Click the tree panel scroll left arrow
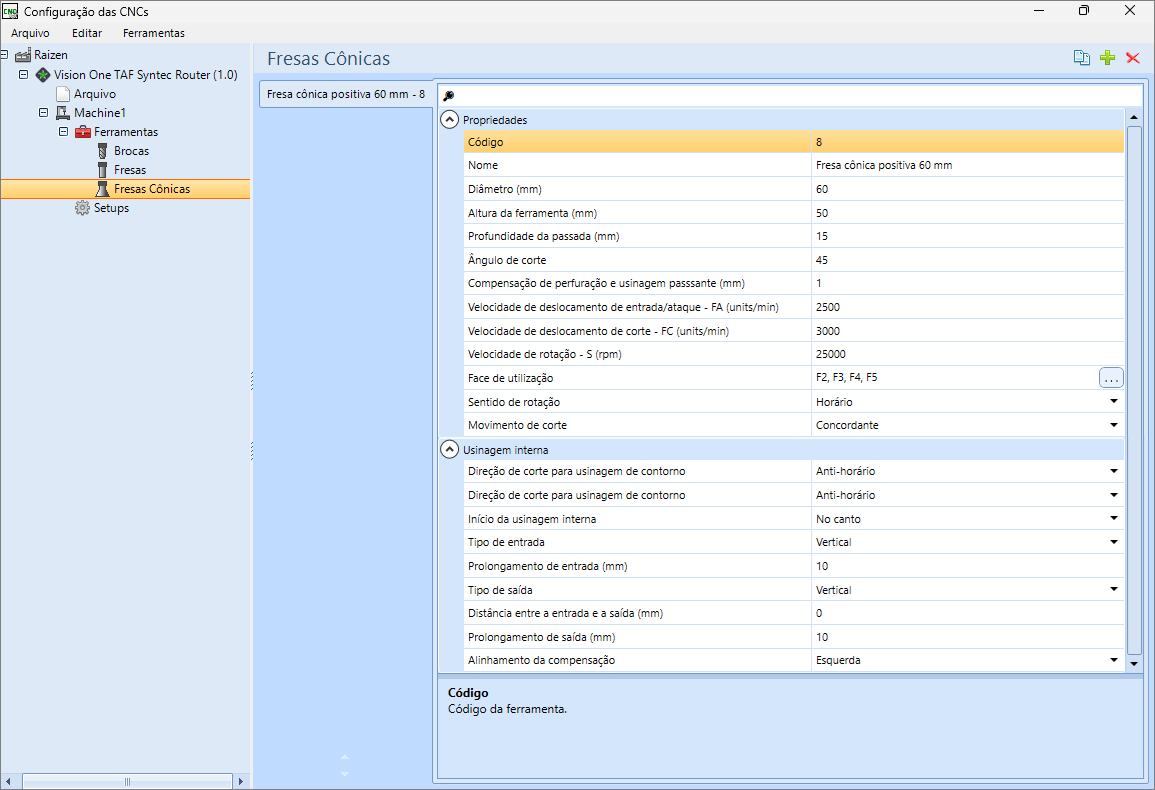Viewport: 1155px width, 790px height. (x=8, y=781)
